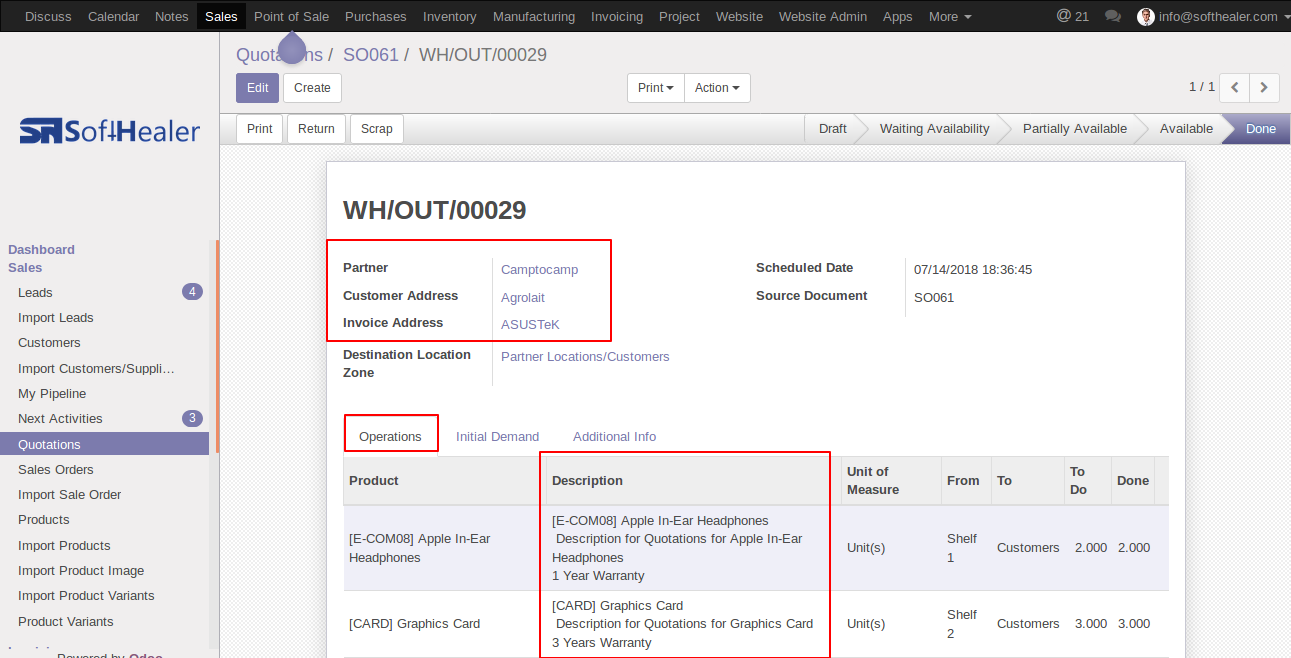Open the Notes menu
1291x658 pixels.
(x=172, y=16)
